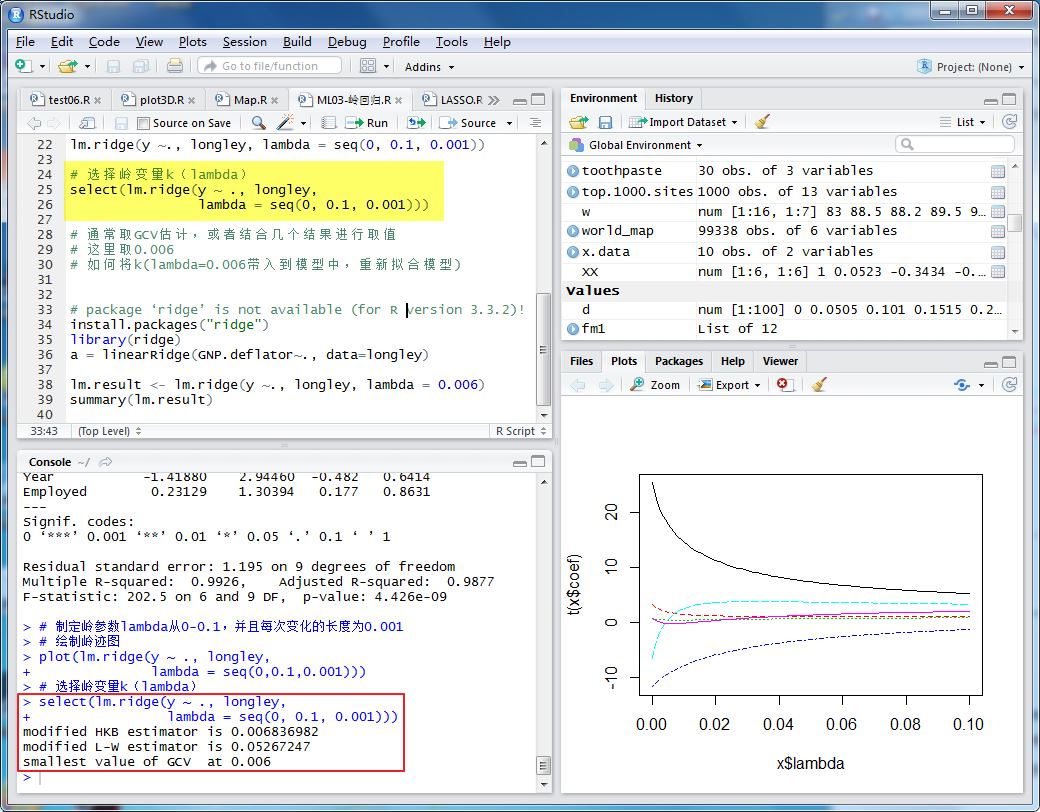The width and height of the screenshot is (1040, 812).
Task: Click the find/replace magnifier icon in editor
Action: tap(258, 123)
